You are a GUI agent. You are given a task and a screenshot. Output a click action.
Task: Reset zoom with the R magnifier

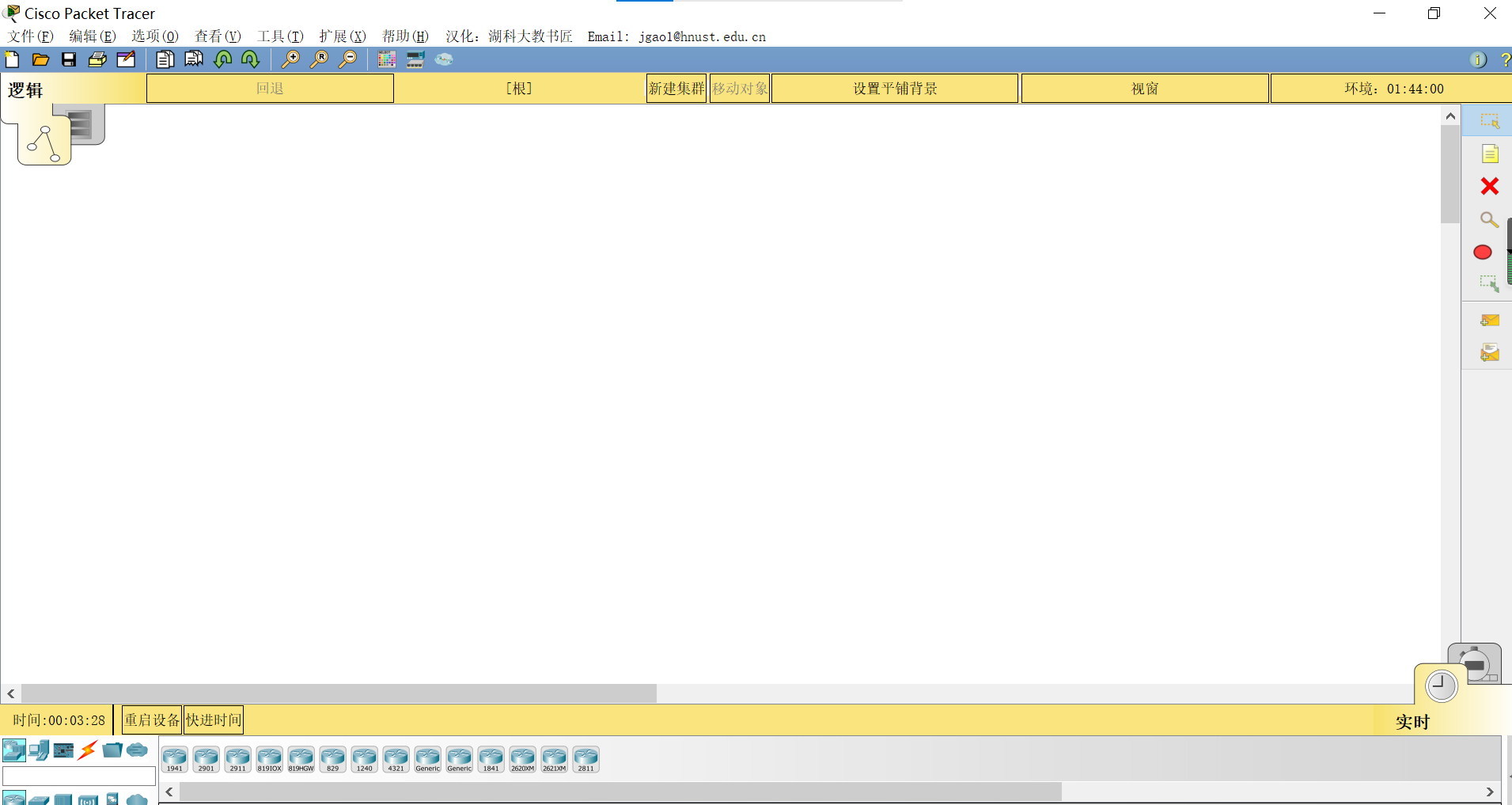(x=319, y=59)
